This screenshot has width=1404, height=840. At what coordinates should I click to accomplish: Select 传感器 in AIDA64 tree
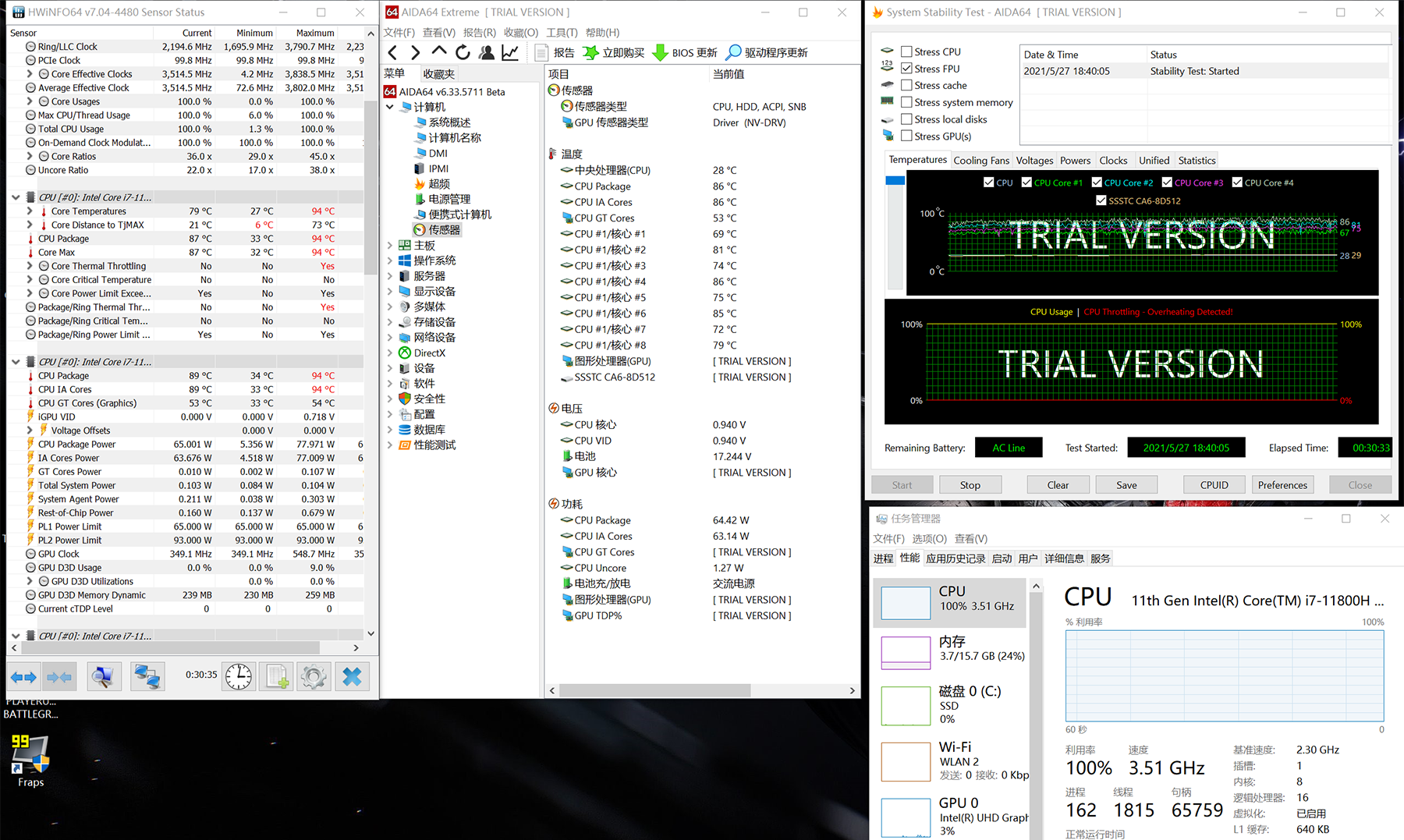pos(437,230)
